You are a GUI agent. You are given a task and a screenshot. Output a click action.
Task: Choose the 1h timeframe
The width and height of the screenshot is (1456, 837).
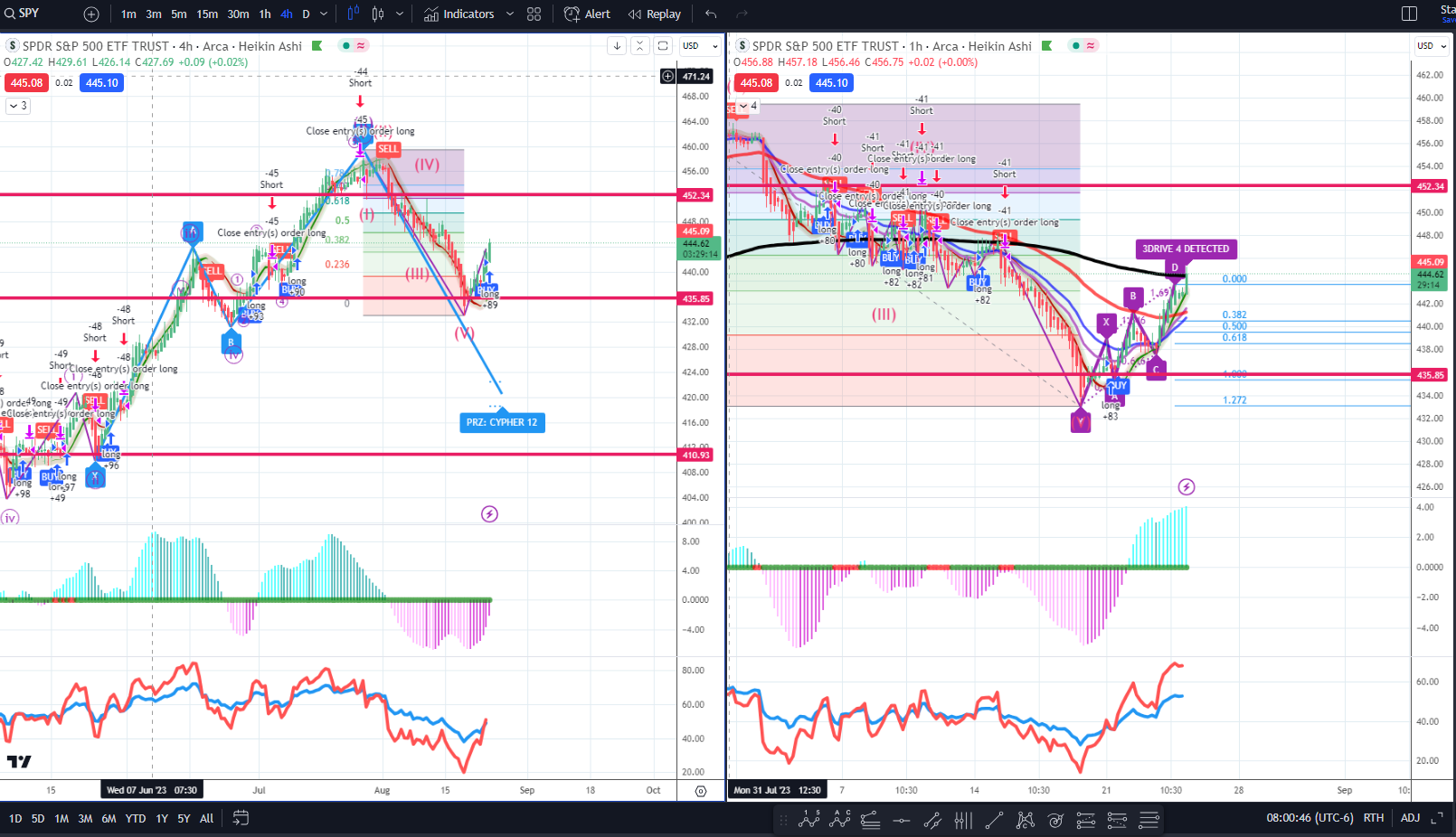point(265,14)
